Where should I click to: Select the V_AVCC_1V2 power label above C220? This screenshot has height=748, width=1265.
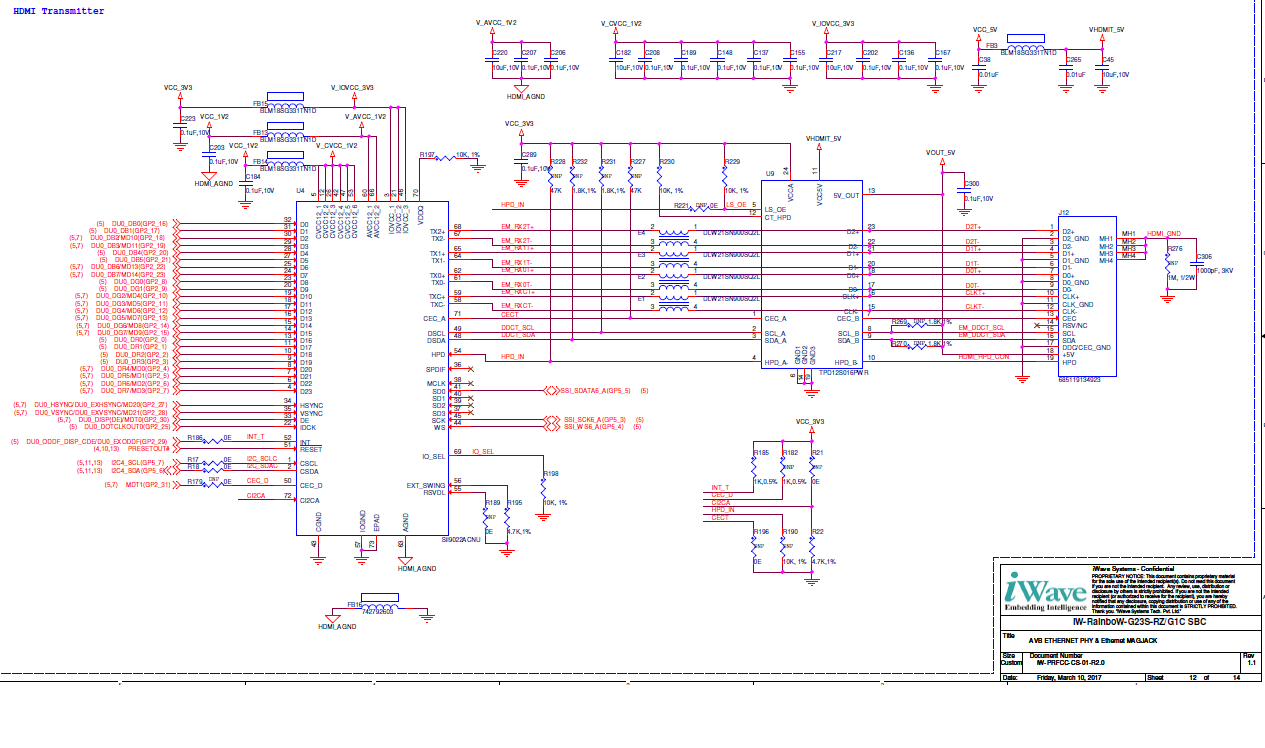click(x=497, y=22)
